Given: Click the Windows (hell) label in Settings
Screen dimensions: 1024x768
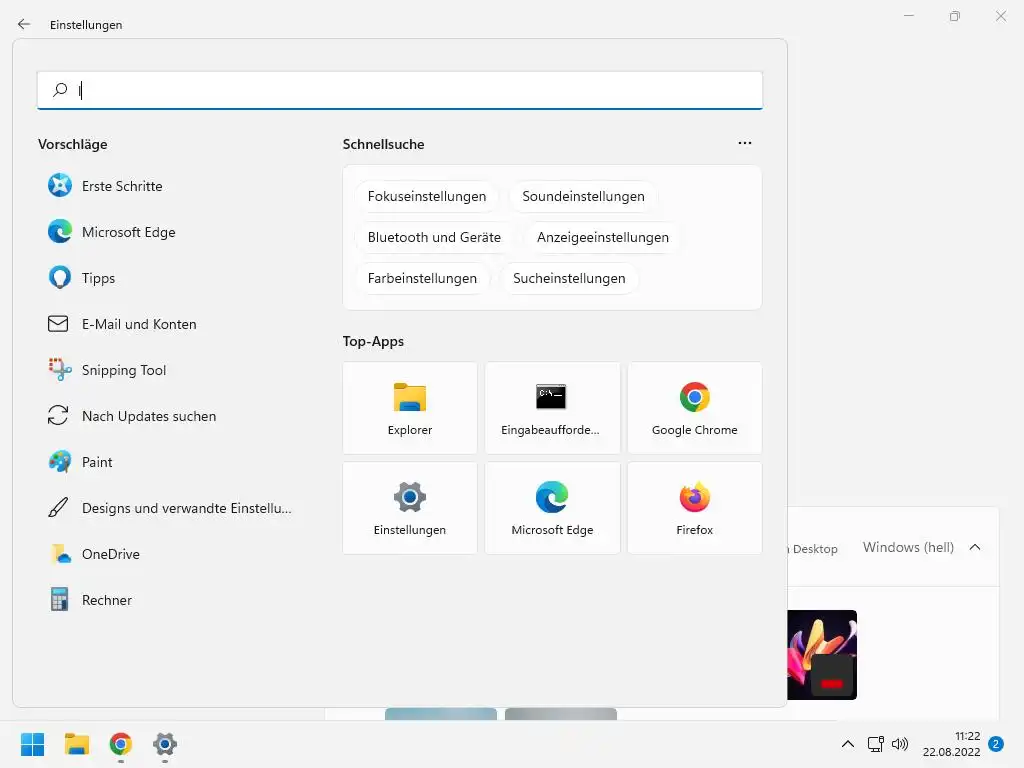Looking at the screenshot, I should [908, 547].
